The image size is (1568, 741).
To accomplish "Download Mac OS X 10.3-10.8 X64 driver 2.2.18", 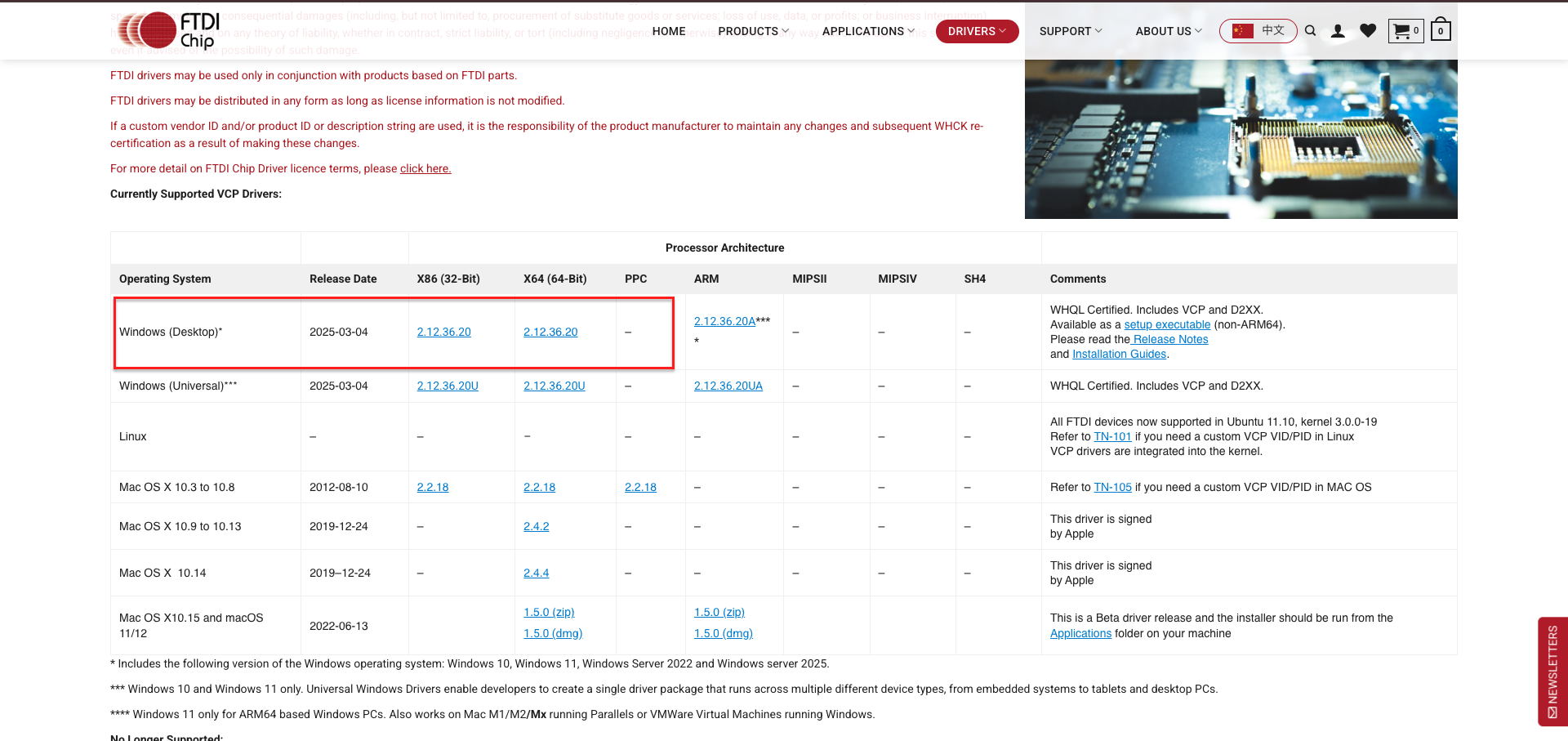I will (539, 487).
